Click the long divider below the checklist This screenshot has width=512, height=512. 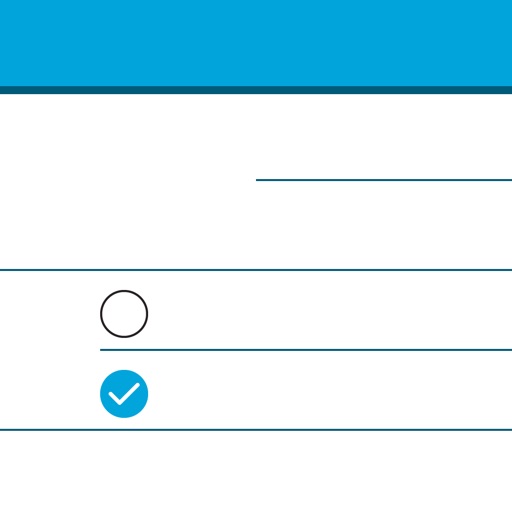pyautogui.click(x=256, y=430)
